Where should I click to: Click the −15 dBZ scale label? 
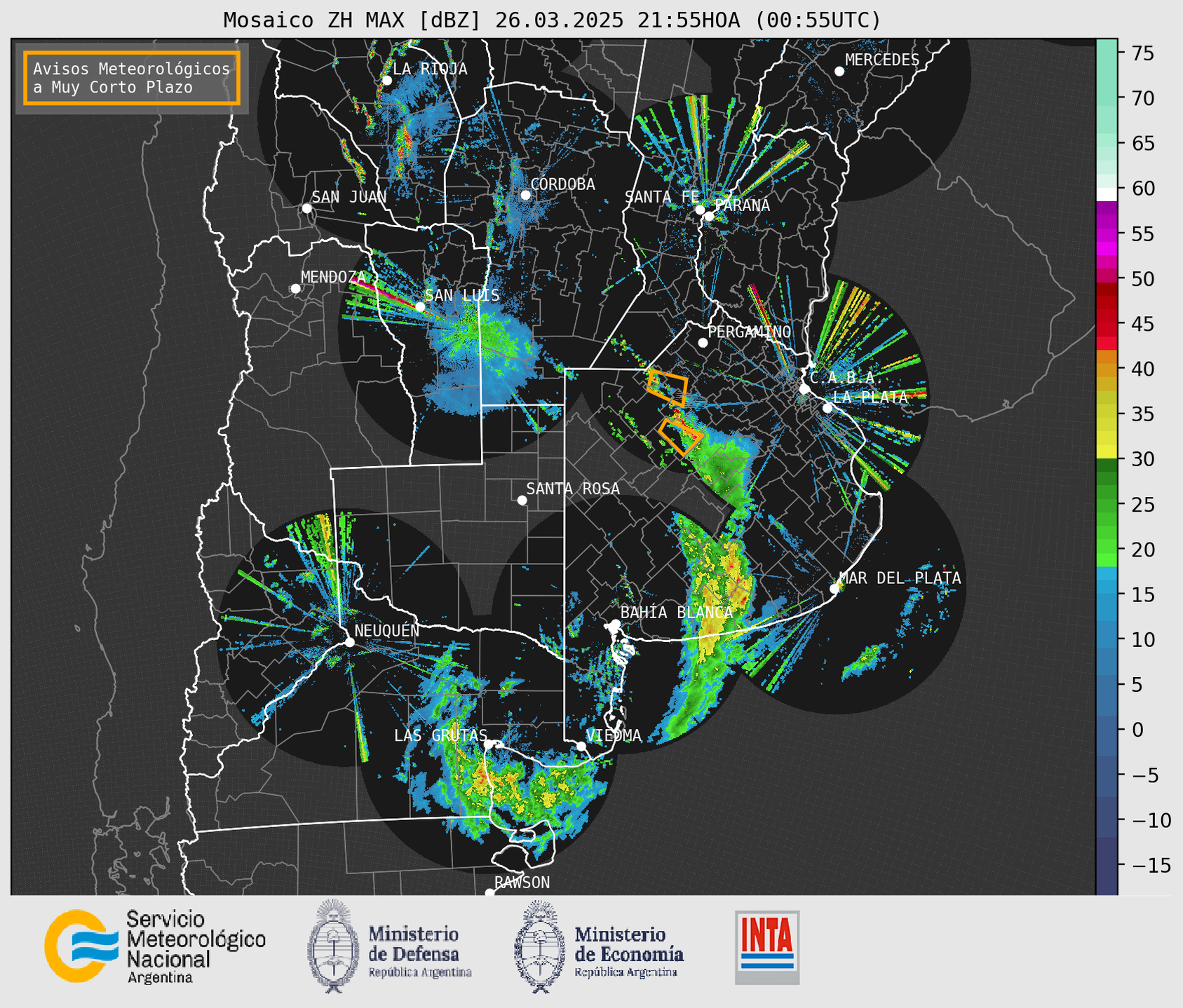1151,866
